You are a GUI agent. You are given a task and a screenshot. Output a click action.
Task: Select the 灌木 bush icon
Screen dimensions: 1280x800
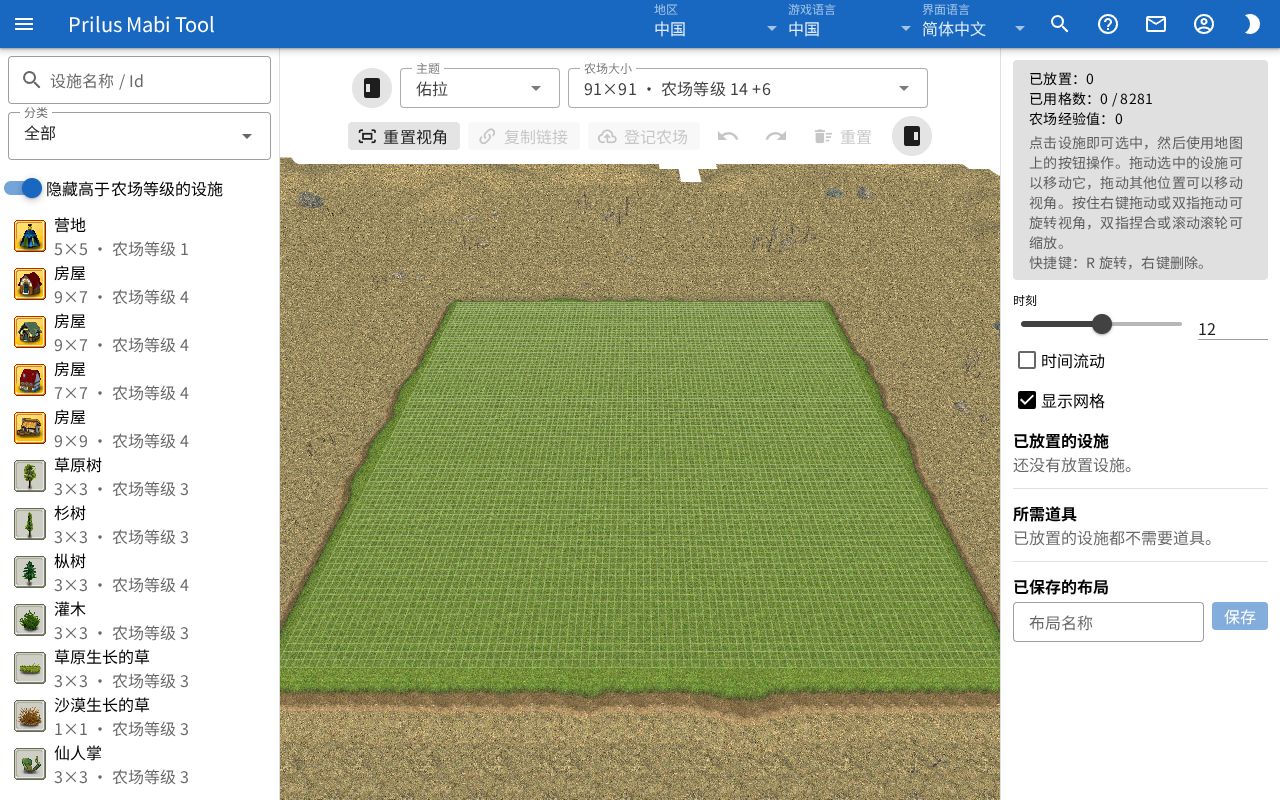30,620
